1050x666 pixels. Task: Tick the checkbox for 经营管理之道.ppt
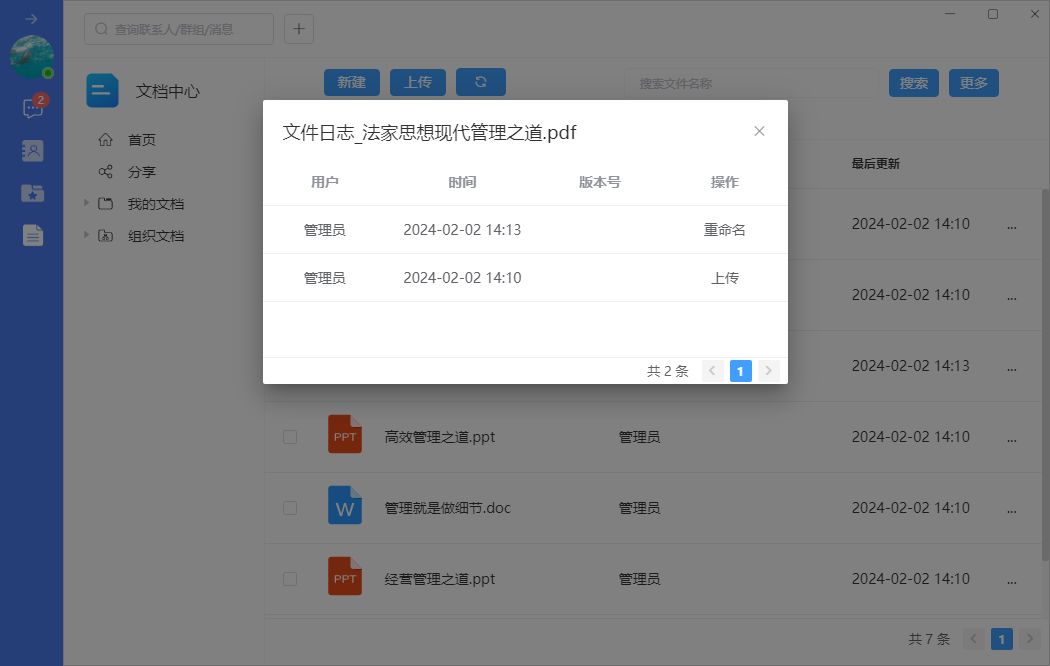pos(290,579)
